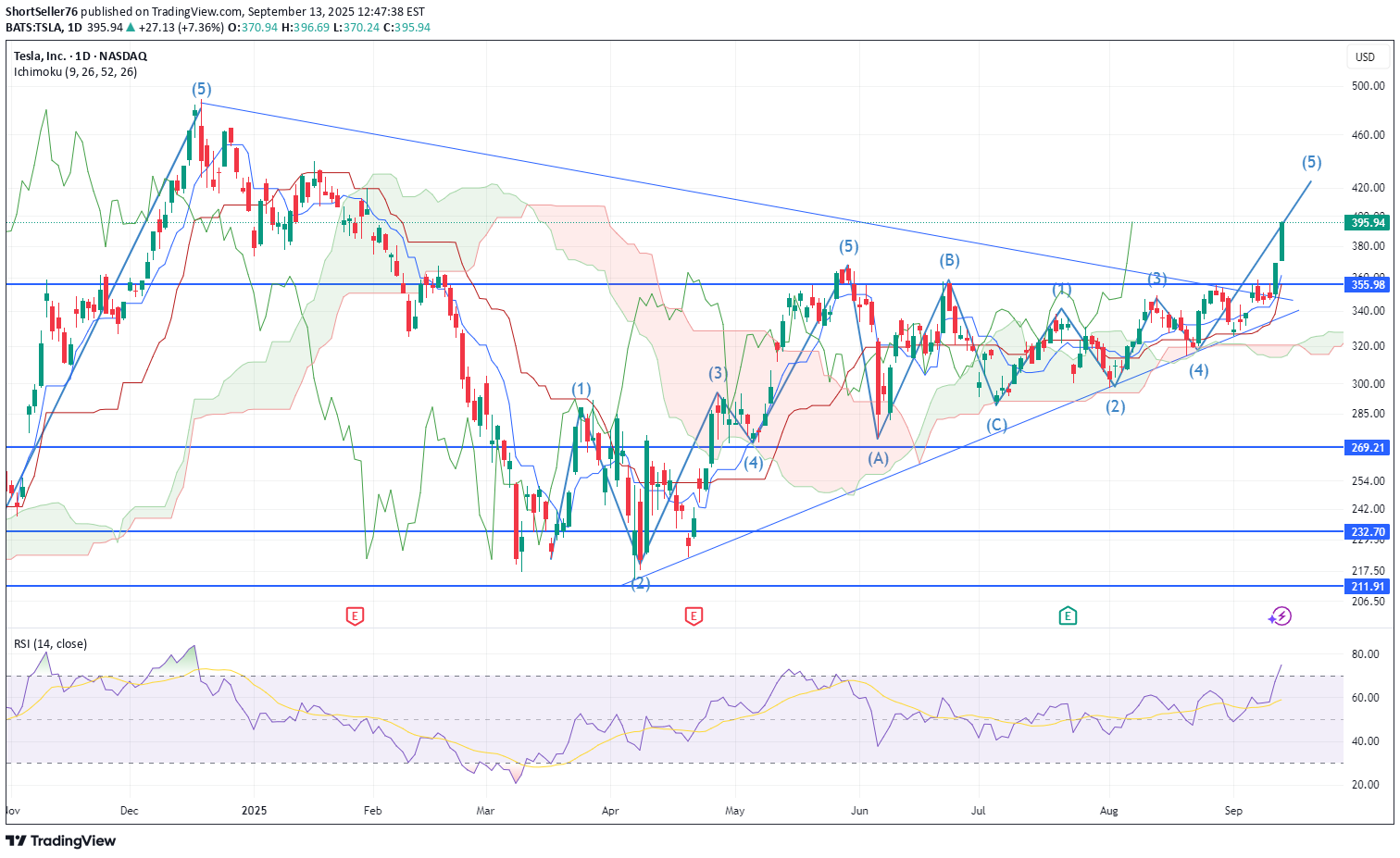Select the green earnings marker in late July
1400x858 pixels.
click(1068, 616)
